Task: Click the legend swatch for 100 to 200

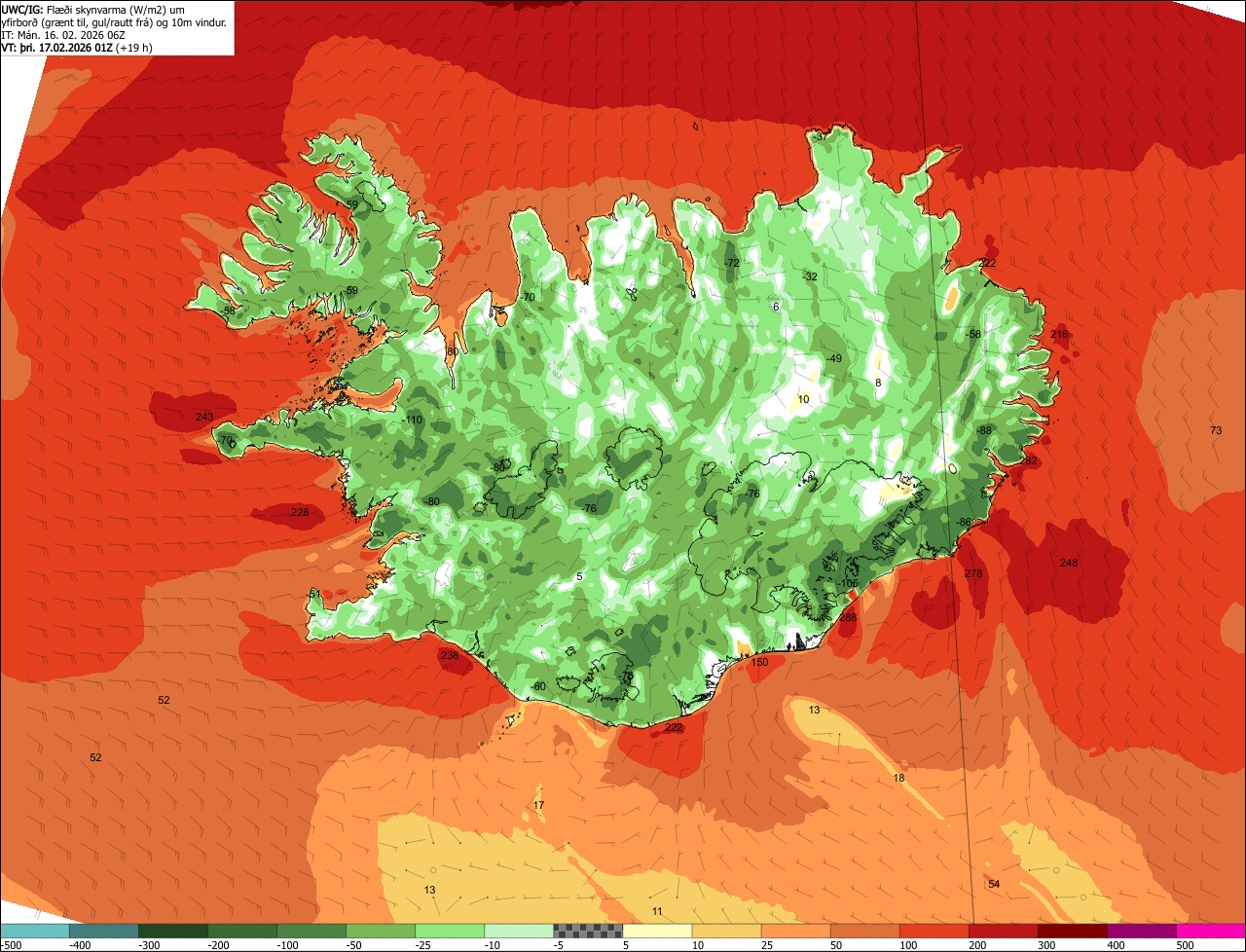Action: [934, 931]
